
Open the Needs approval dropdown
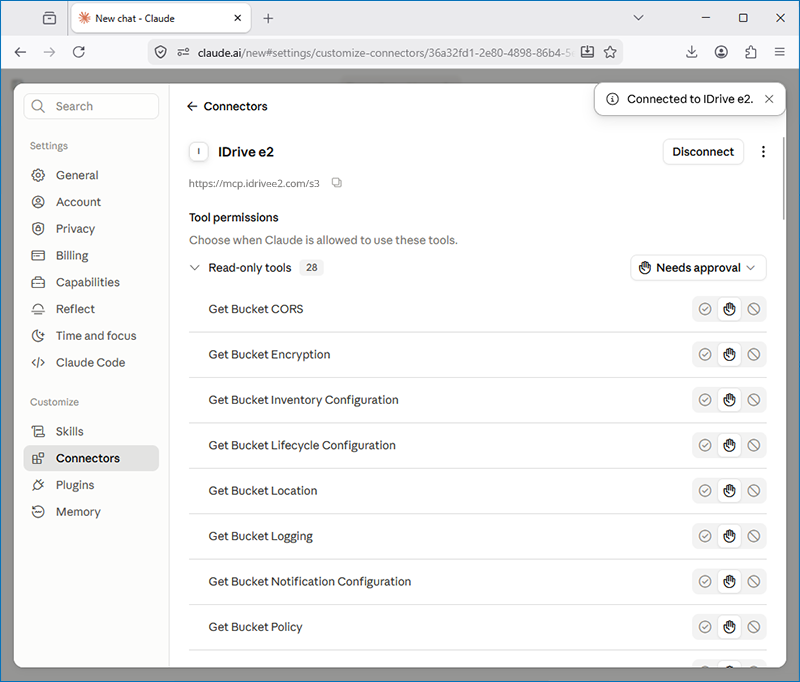click(x=698, y=268)
